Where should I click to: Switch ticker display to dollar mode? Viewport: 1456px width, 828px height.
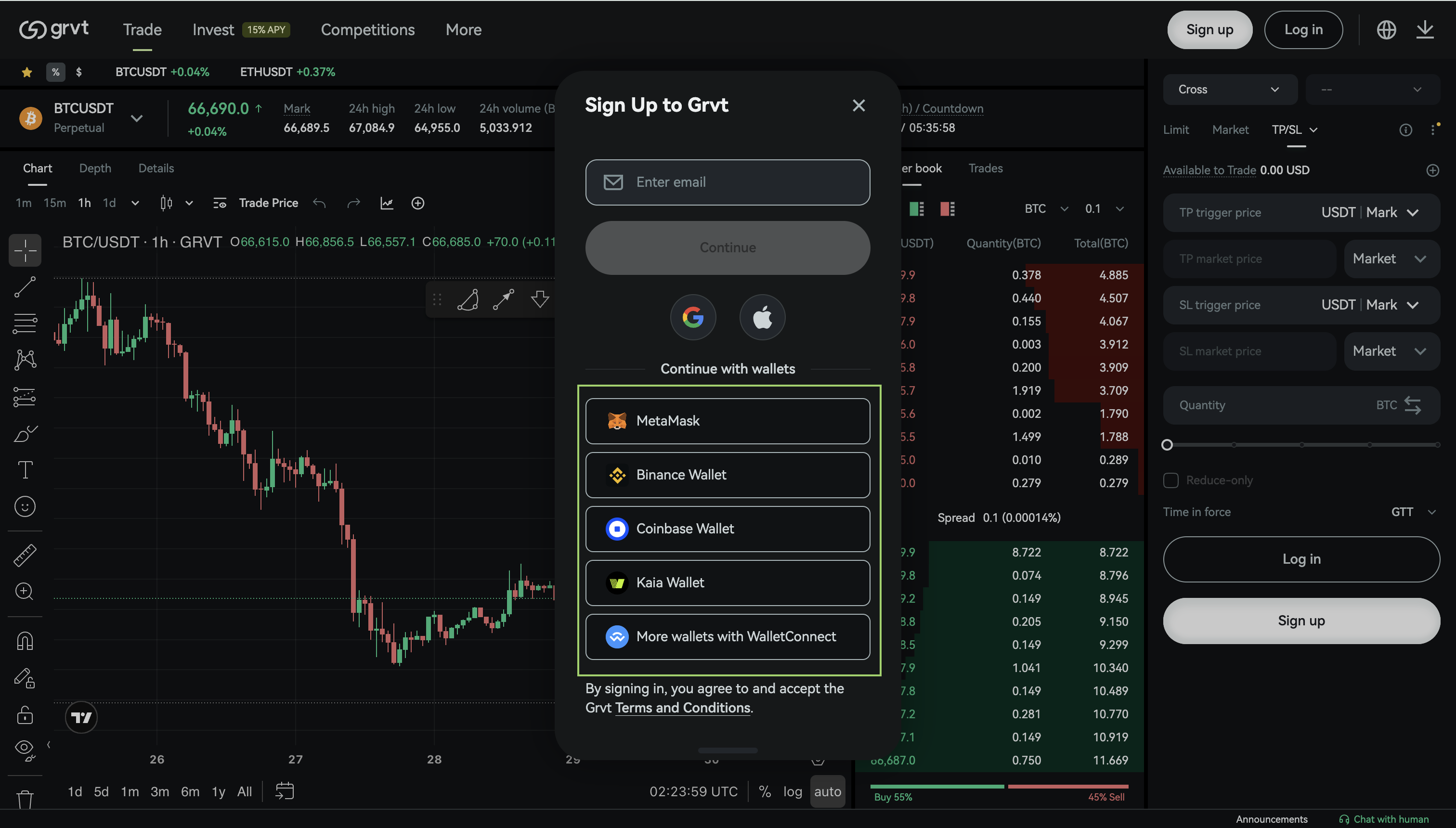click(x=78, y=72)
